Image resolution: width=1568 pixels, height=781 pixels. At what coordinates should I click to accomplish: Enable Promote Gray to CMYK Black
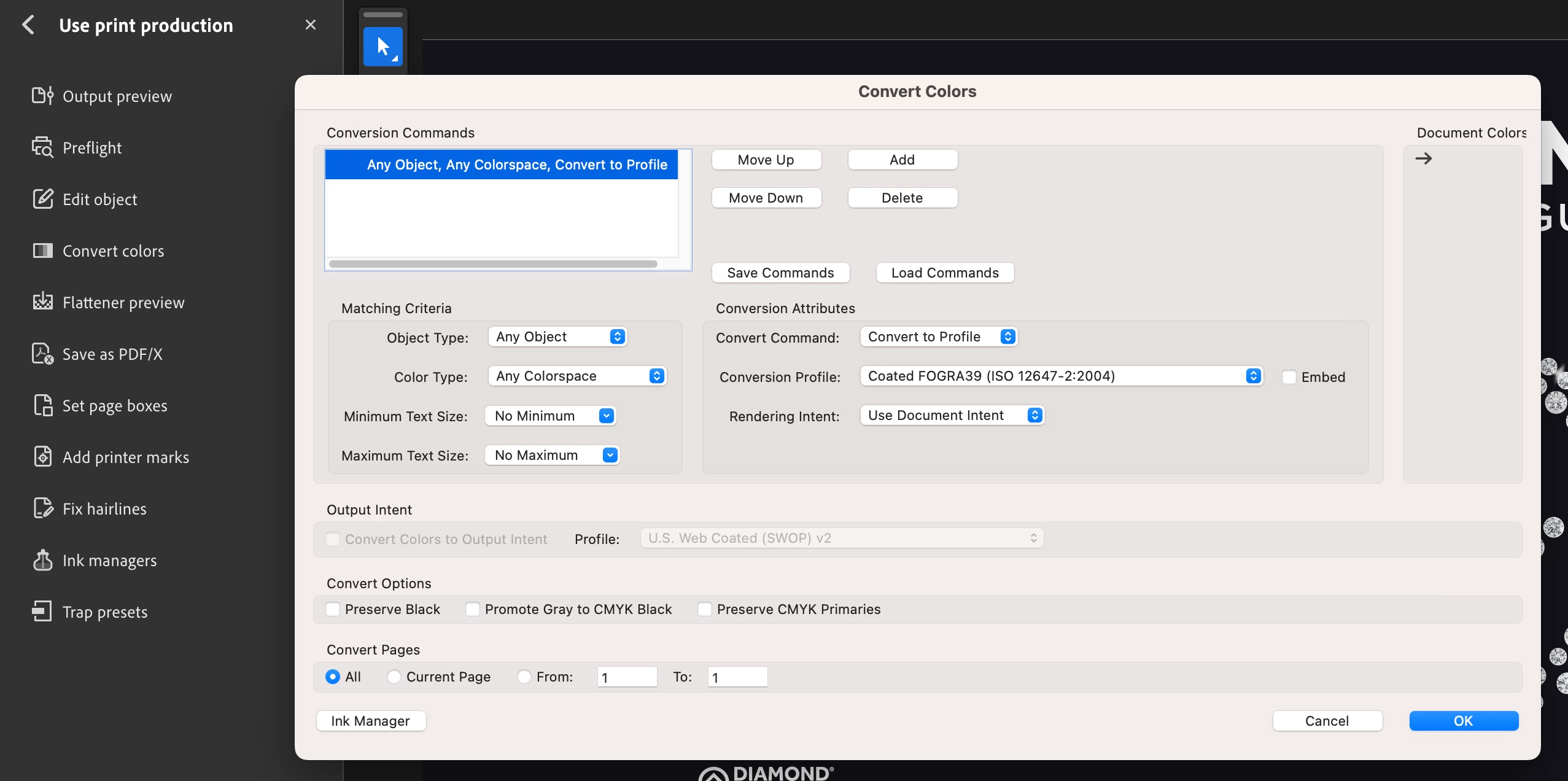pyautogui.click(x=473, y=609)
